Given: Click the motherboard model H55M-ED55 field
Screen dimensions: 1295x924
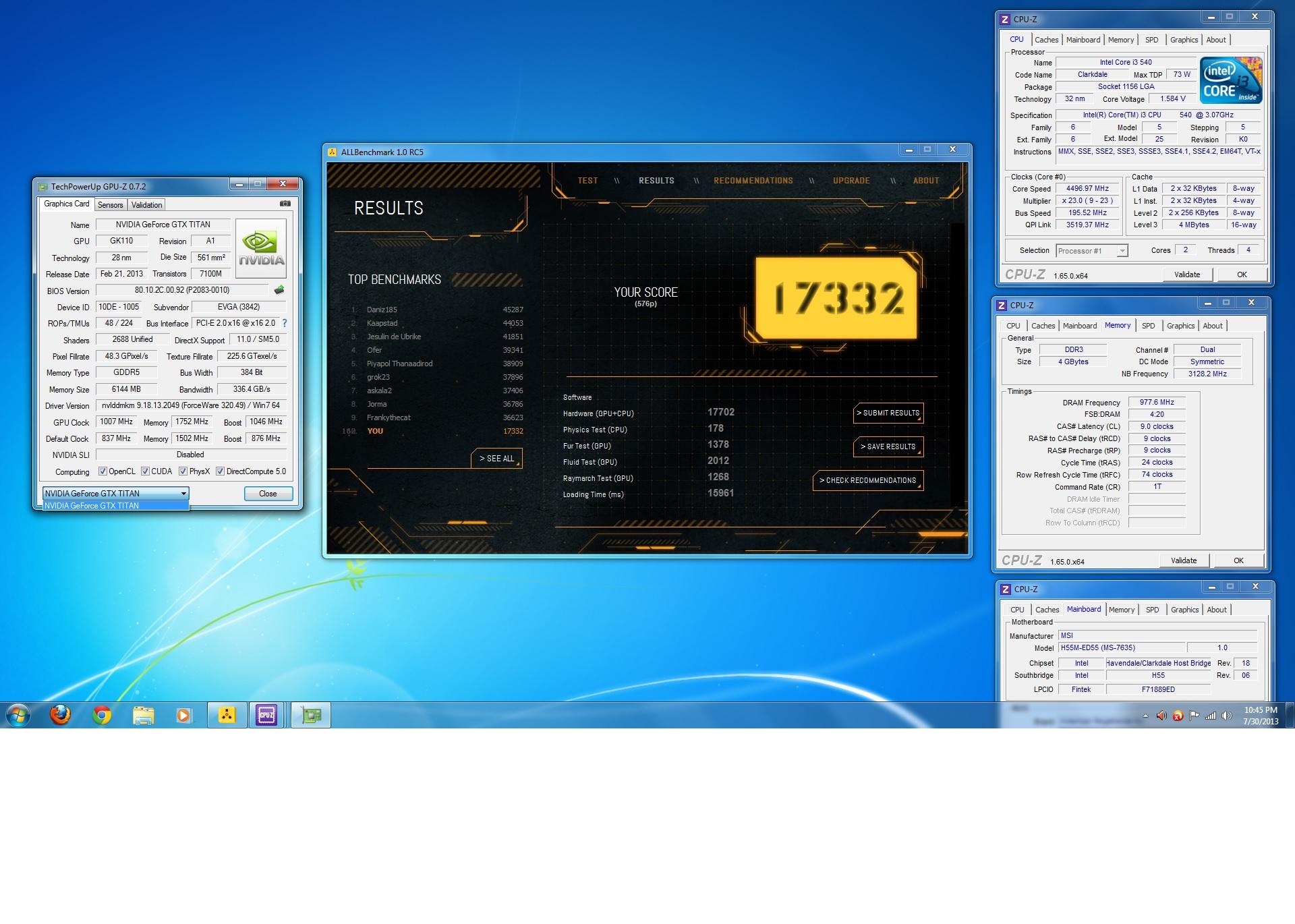Looking at the screenshot, I should [1122, 647].
